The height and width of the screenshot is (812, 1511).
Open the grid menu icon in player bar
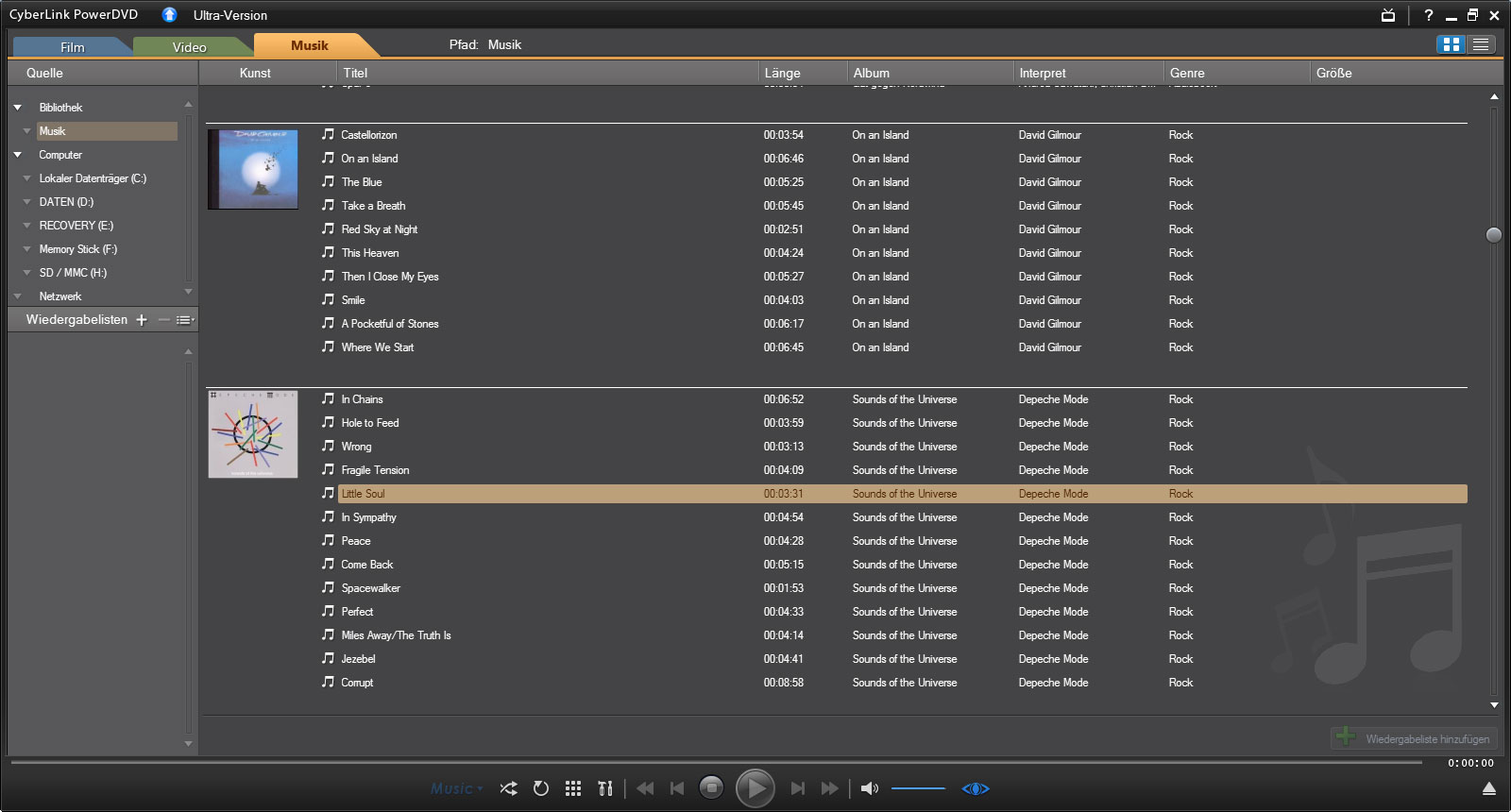[573, 788]
